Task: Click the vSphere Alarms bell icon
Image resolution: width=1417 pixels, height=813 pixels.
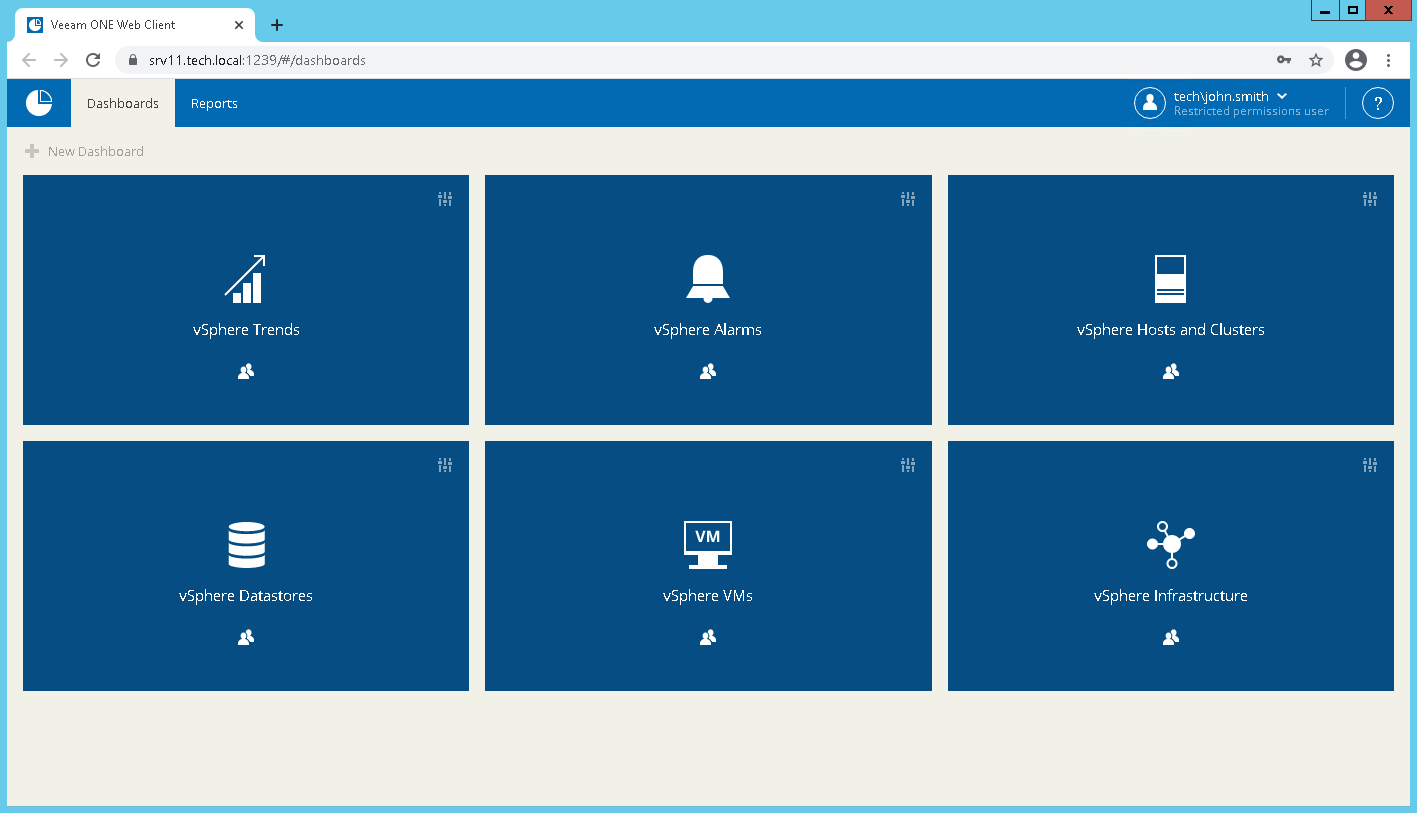Action: pos(708,279)
